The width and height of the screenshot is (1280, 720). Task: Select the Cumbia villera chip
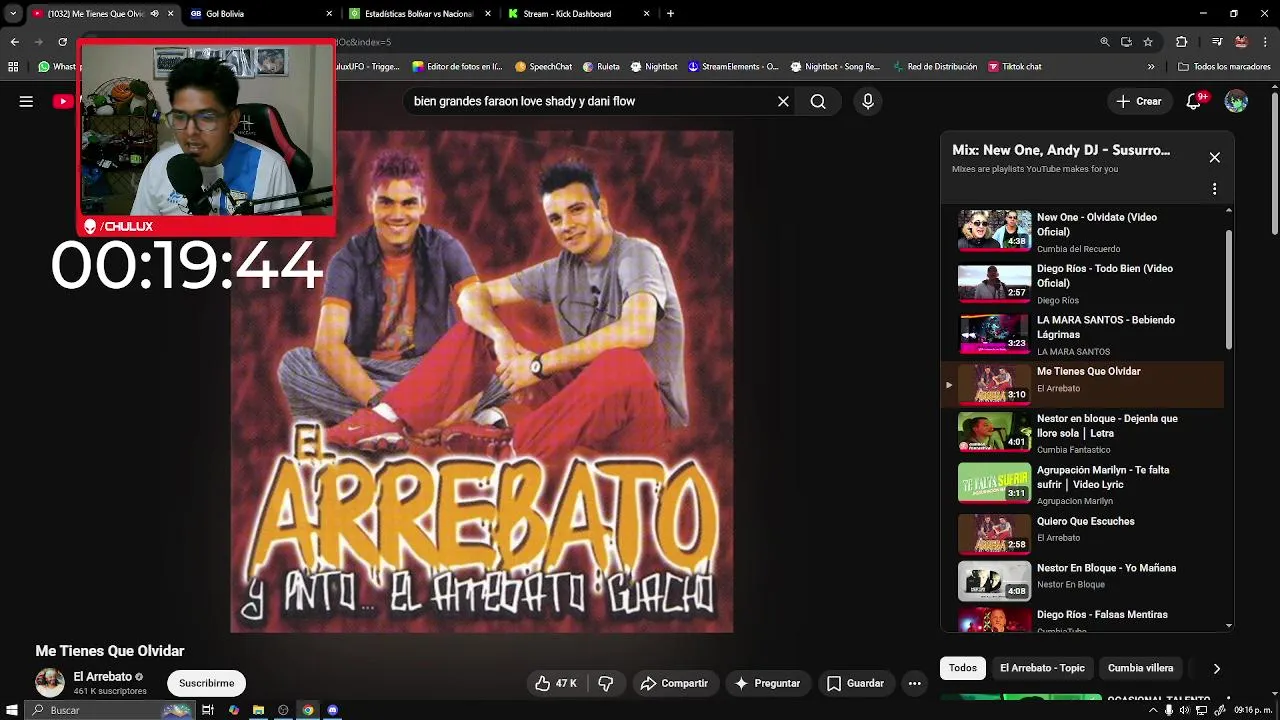(1140, 668)
